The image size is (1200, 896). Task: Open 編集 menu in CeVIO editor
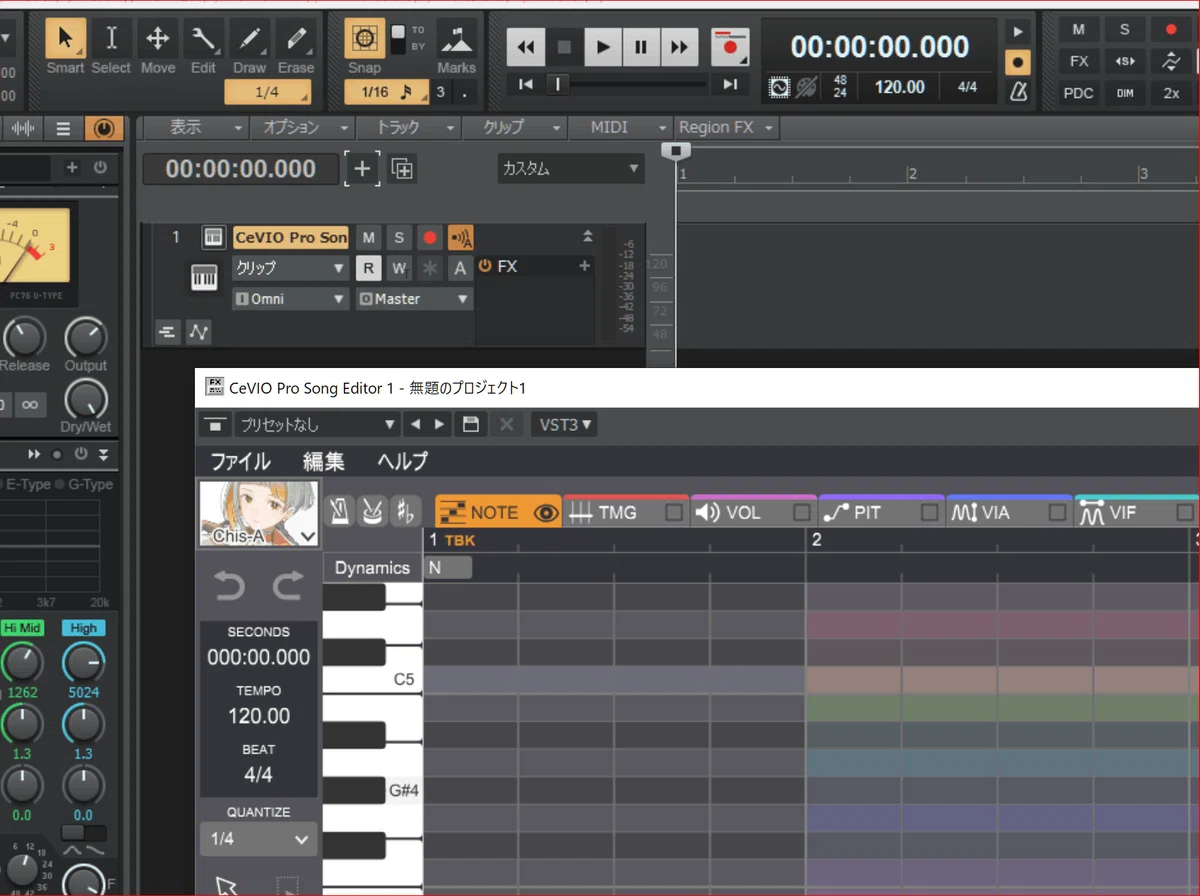coord(324,461)
